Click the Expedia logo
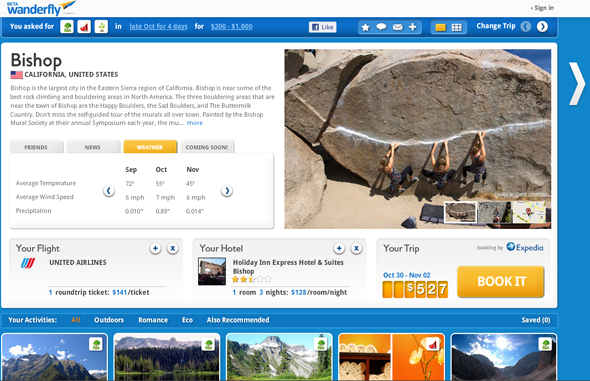Screen dimensions: 590x381 pyautogui.click(x=525, y=247)
